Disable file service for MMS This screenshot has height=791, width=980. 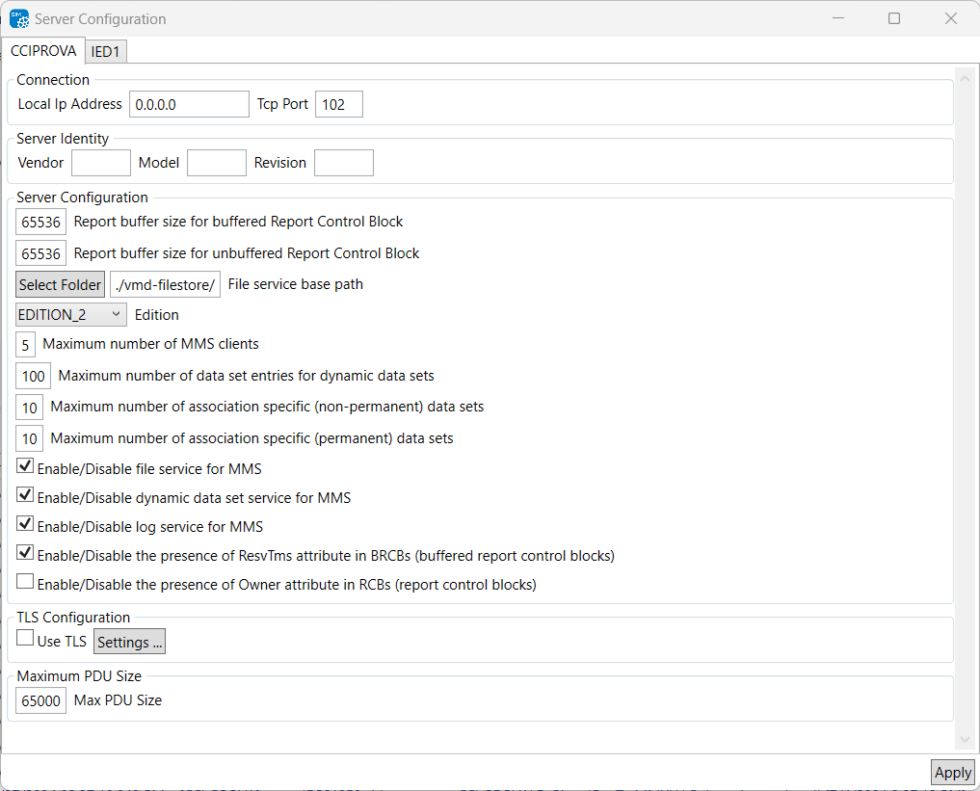(x=24, y=465)
